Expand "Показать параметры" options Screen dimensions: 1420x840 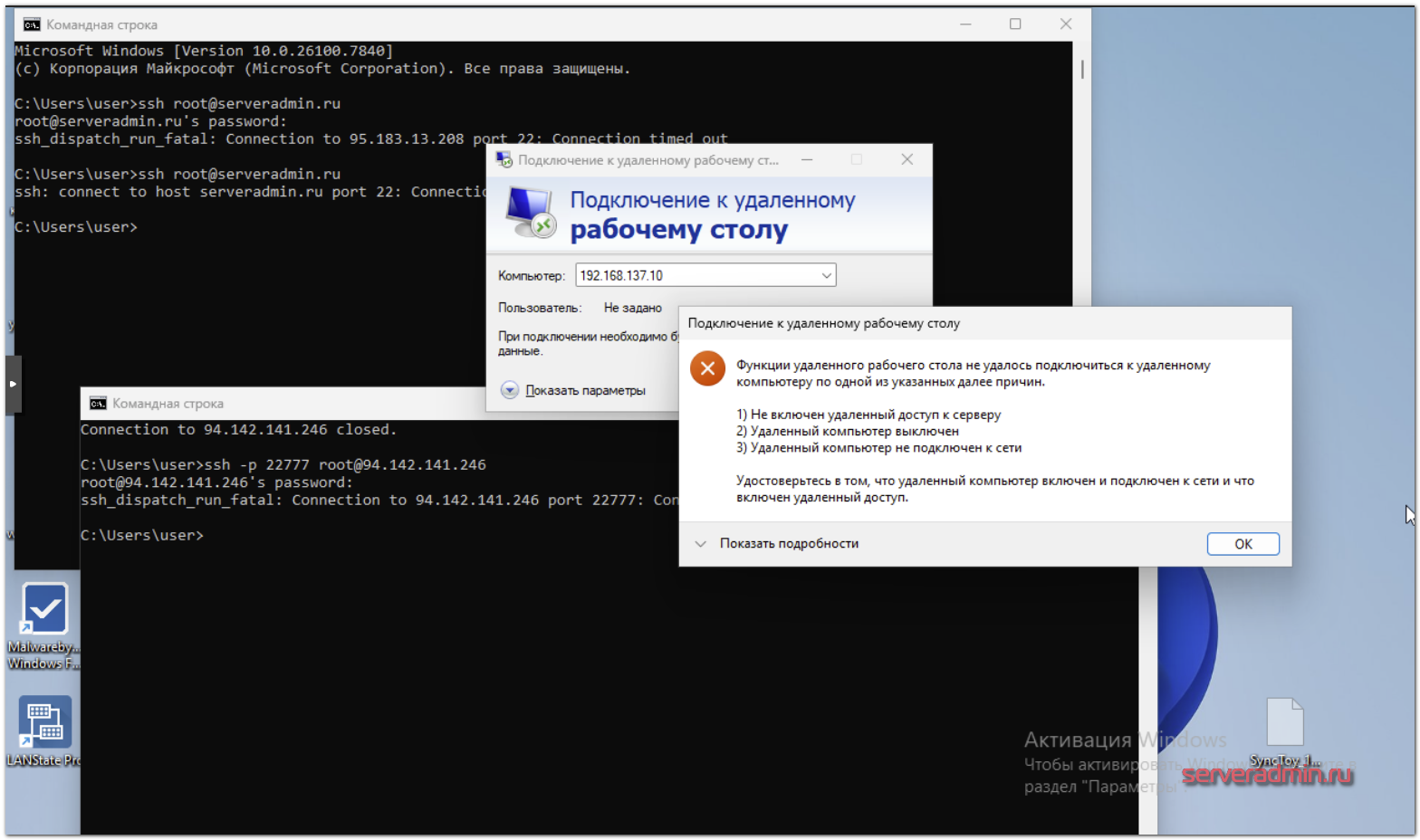point(510,390)
